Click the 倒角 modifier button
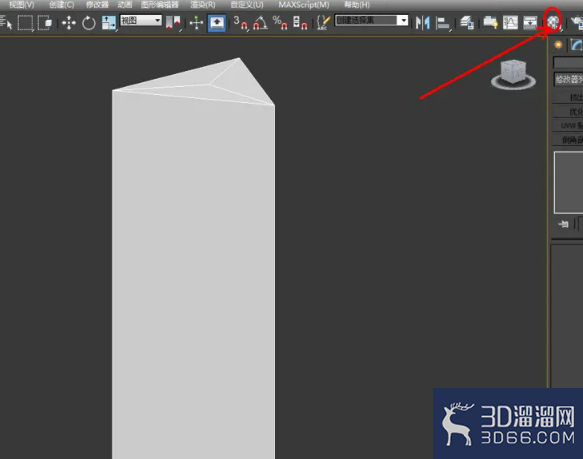 (568, 140)
